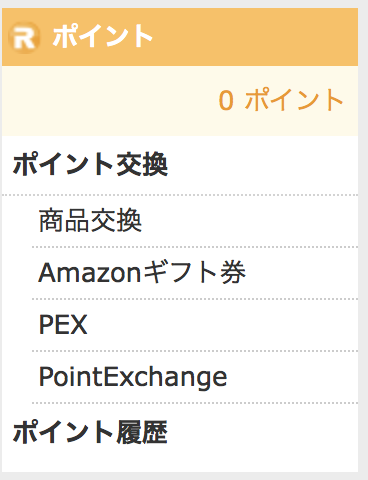Click ポイント unit label next to 0

pyautogui.click(x=294, y=100)
